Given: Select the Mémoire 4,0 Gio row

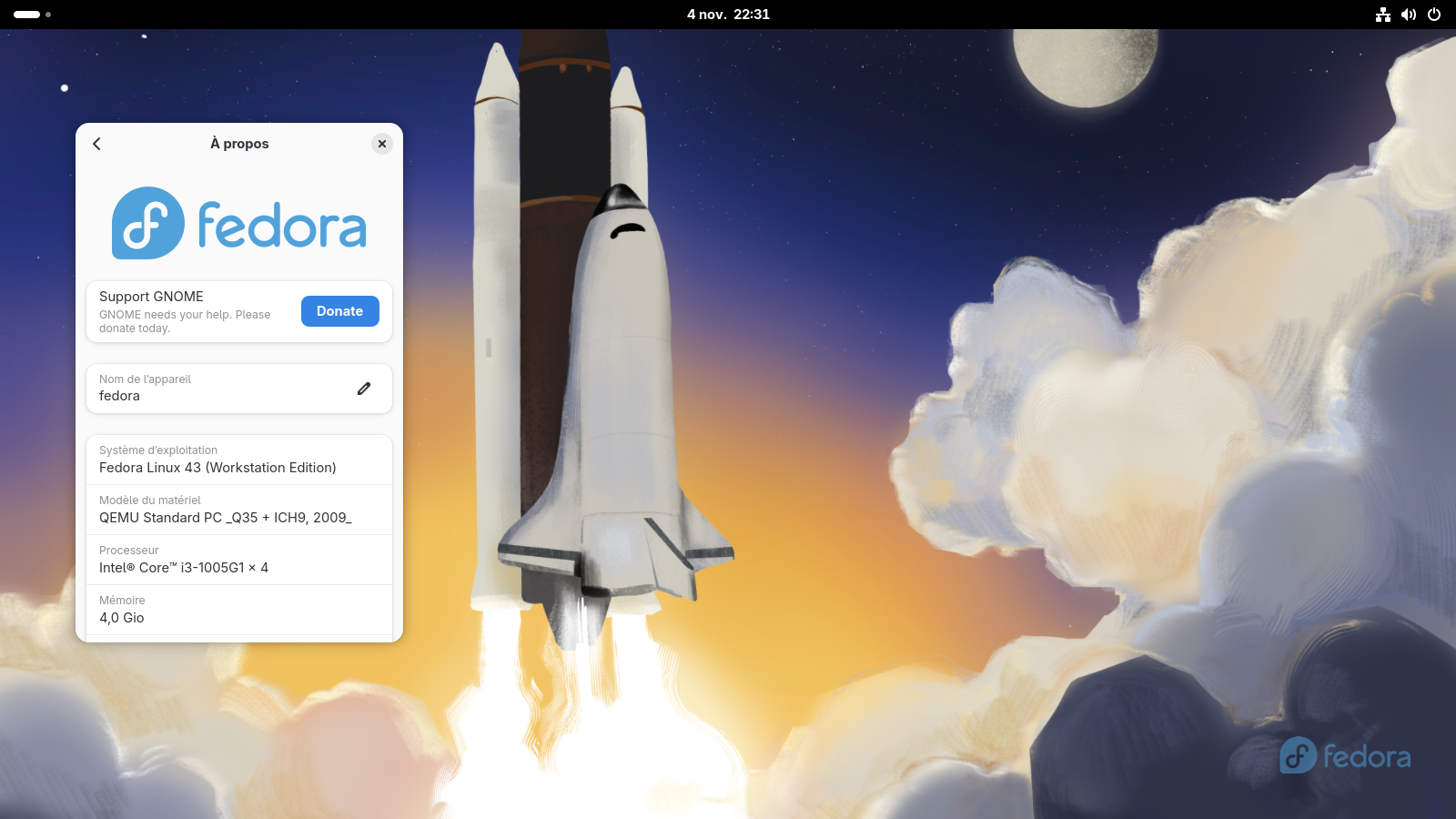Looking at the screenshot, I should click(238, 610).
